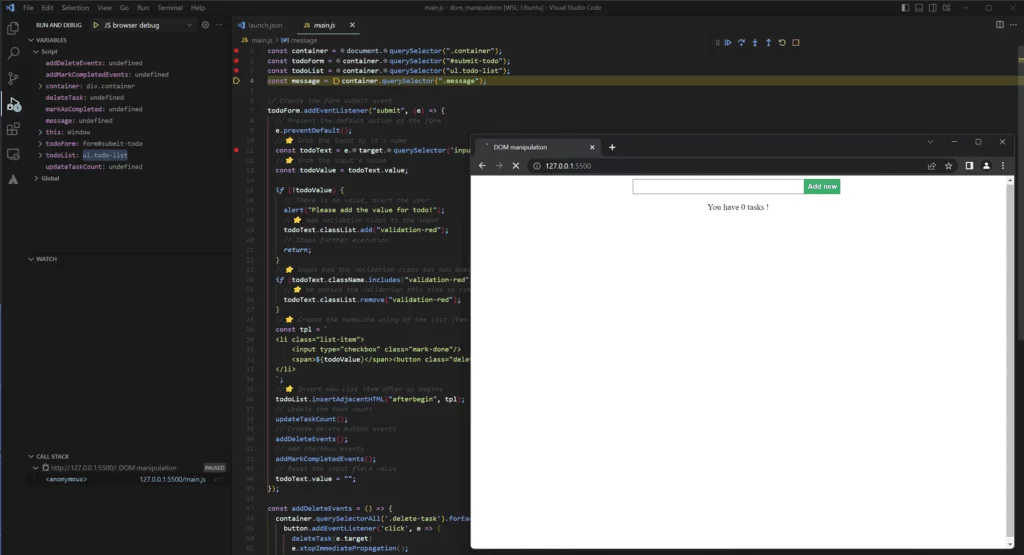Open the browser three-dot menu

pos(1003,166)
